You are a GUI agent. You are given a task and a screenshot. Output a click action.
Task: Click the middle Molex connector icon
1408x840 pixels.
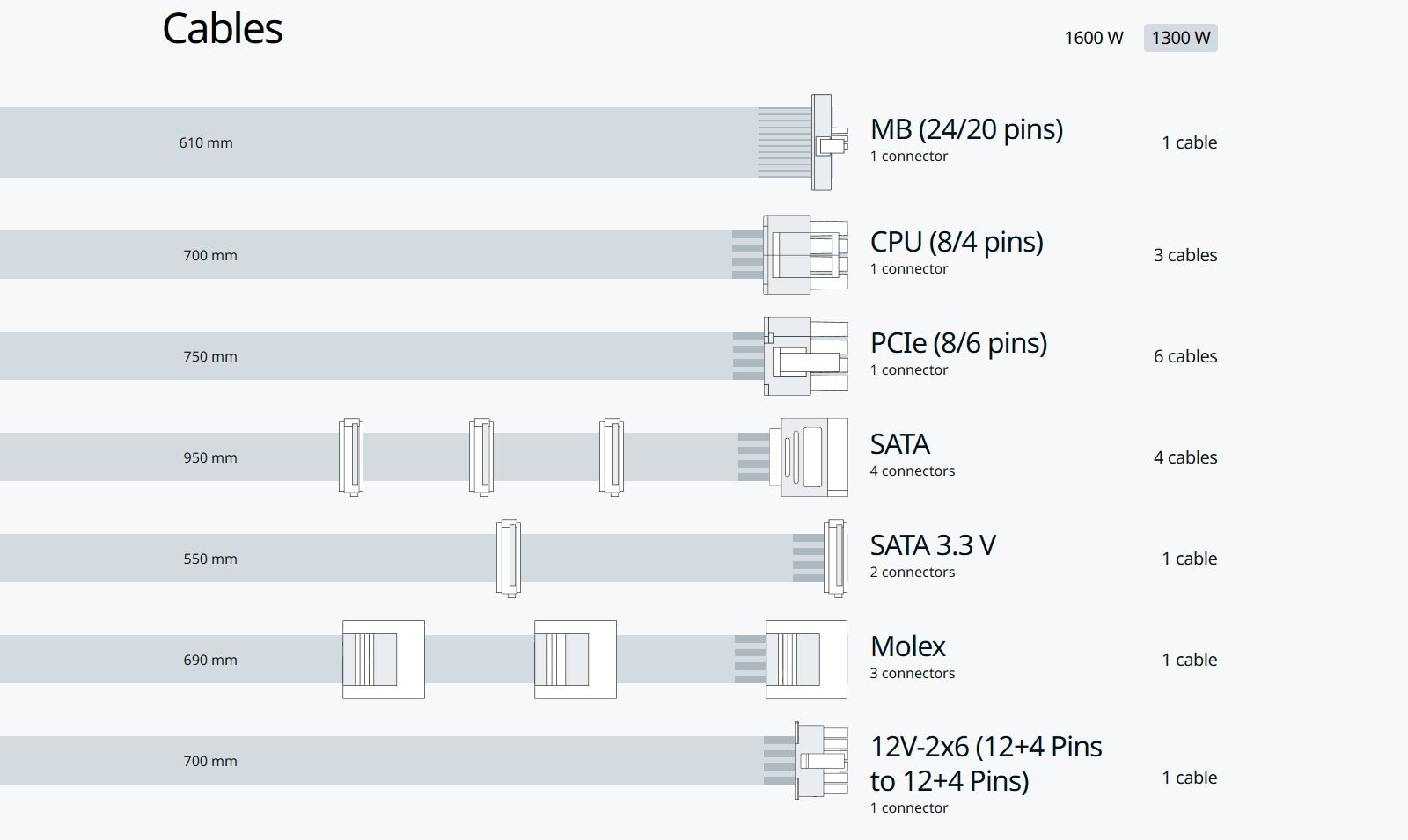[x=575, y=660]
